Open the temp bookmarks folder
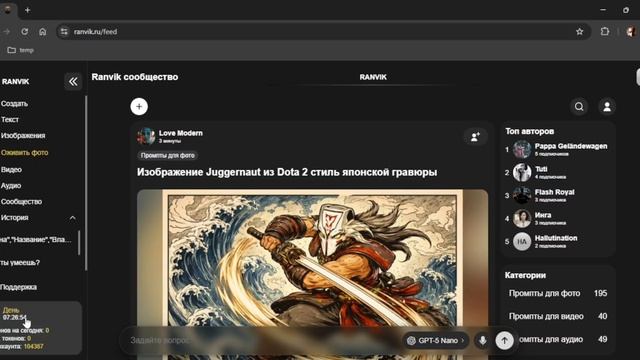640x360 pixels. 21,50
